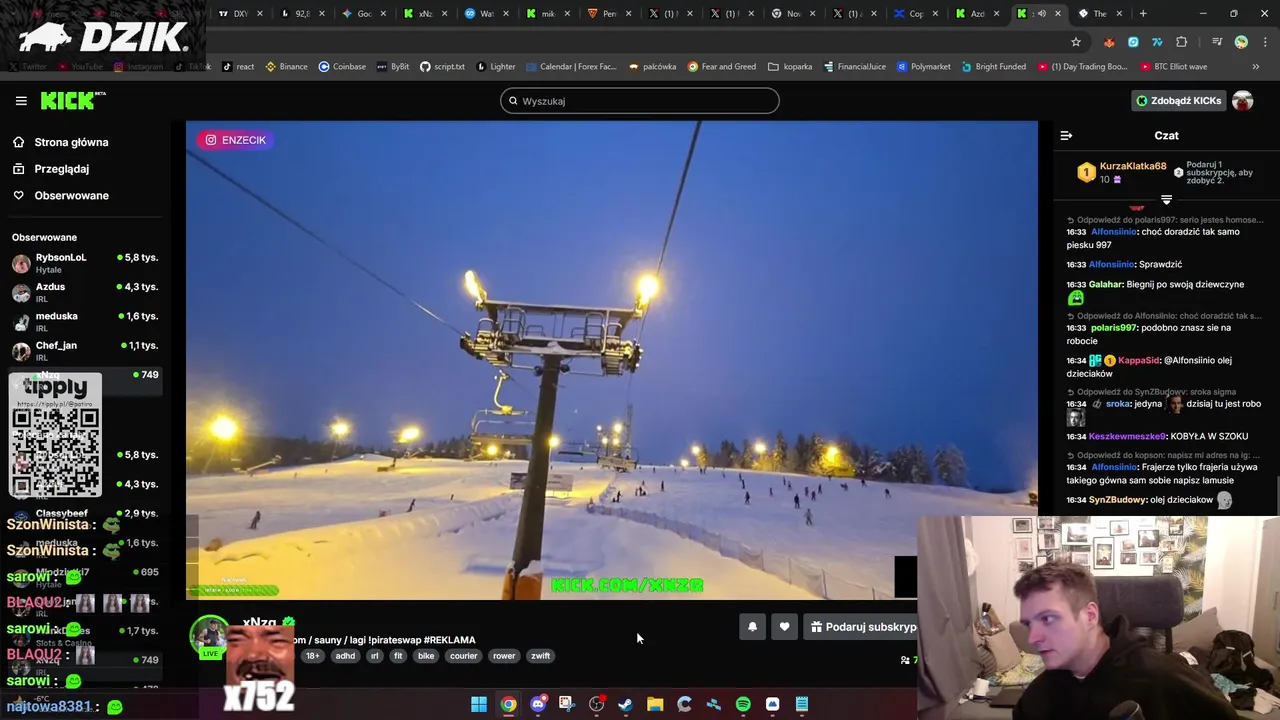Image resolution: width=1280 pixels, height=720 pixels.
Task: Click the adhd tag
Action: (x=345, y=656)
